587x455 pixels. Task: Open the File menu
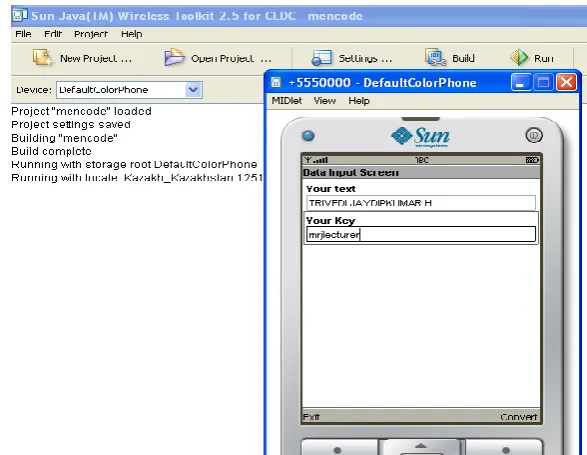point(23,34)
